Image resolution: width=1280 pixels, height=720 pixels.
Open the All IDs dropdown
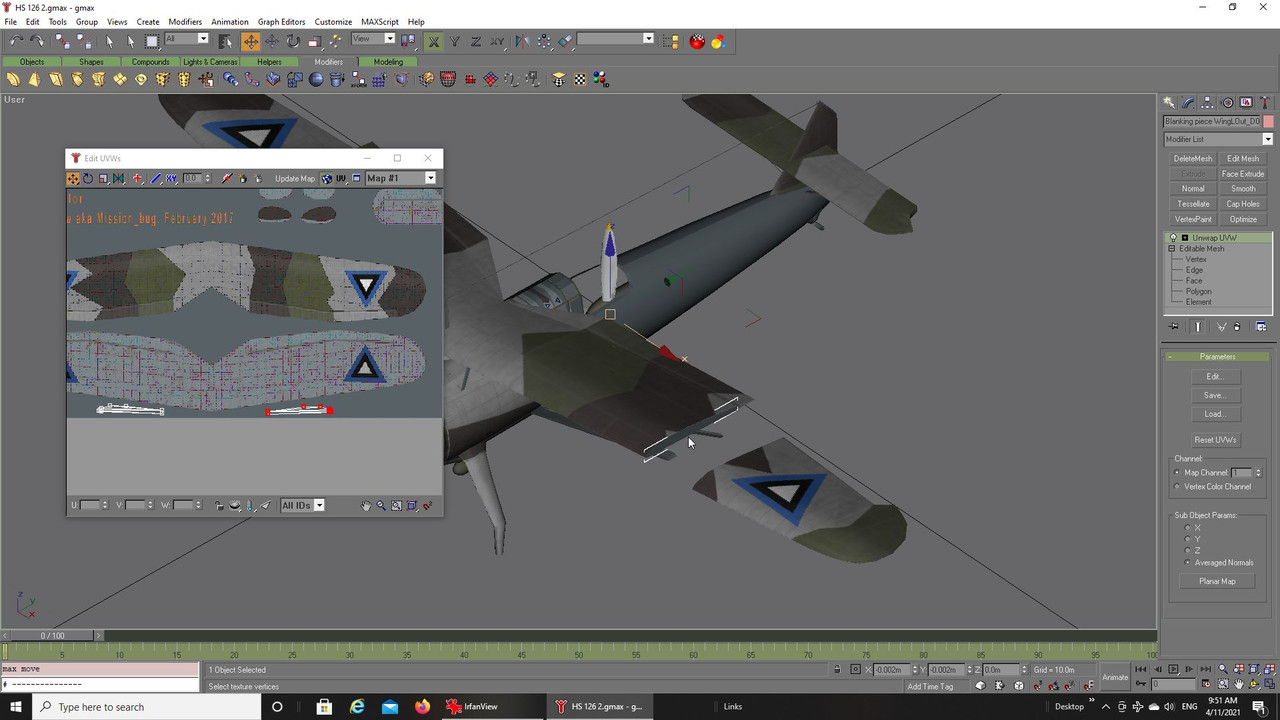coord(302,506)
